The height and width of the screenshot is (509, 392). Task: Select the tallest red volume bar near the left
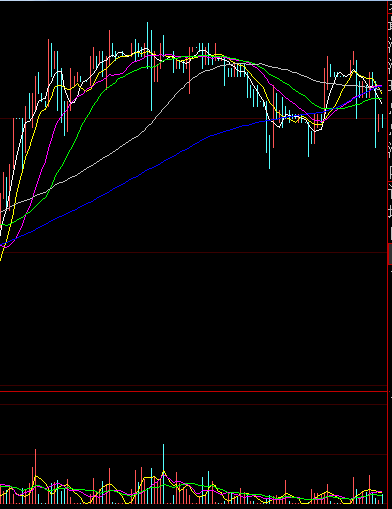[36, 476]
